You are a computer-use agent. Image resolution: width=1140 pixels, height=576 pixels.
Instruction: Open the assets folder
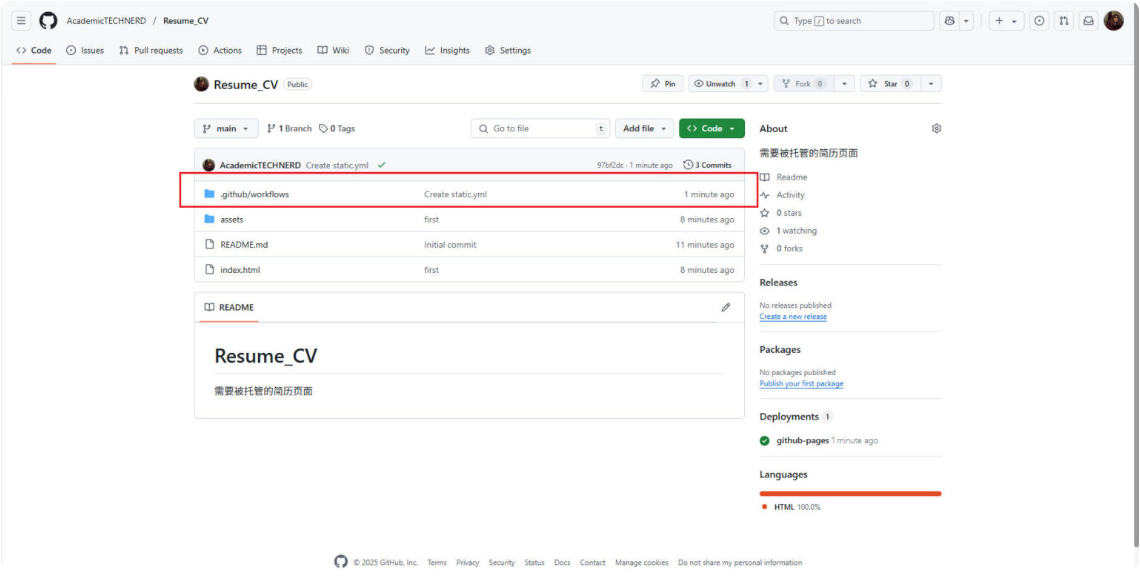pos(231,220)
